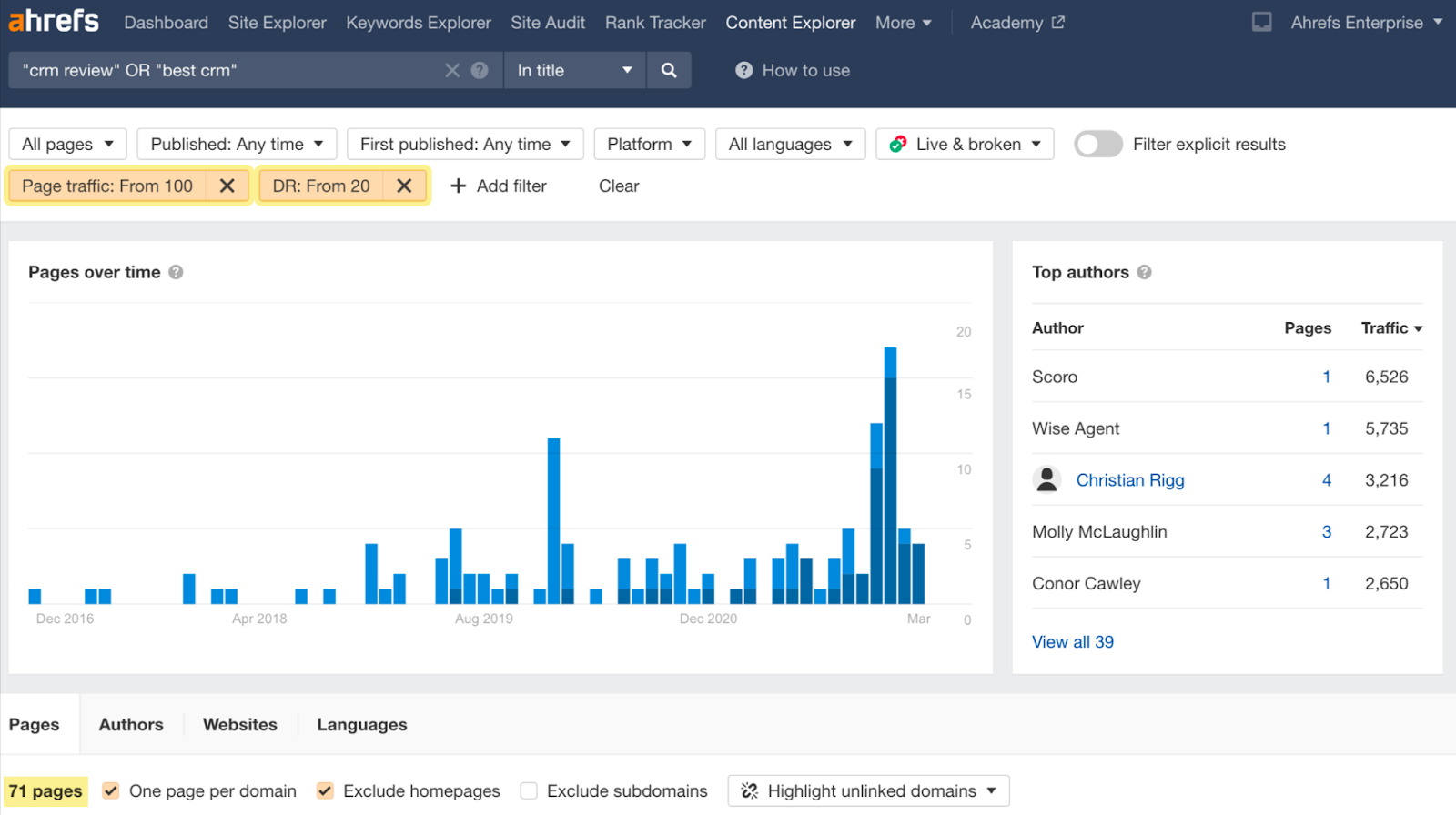Uncheck One page per domain
The width and height of the screenshot is (1456, 815).
coord(111,790)
